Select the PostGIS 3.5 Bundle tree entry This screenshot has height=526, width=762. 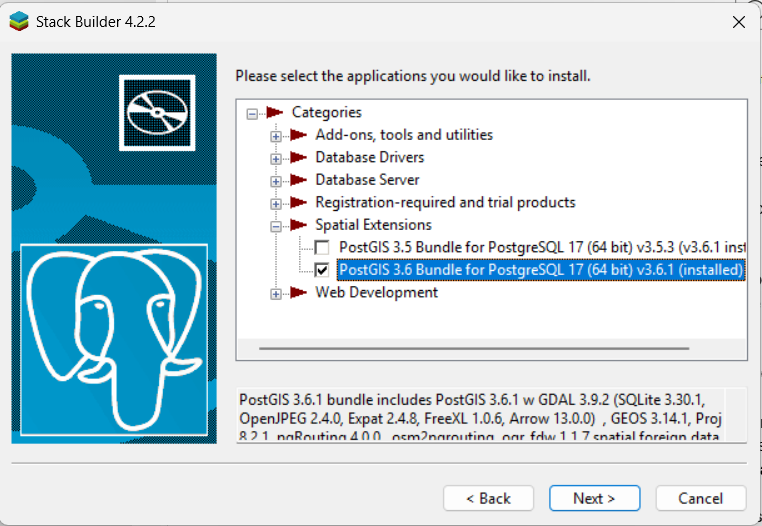coord(540,247)
